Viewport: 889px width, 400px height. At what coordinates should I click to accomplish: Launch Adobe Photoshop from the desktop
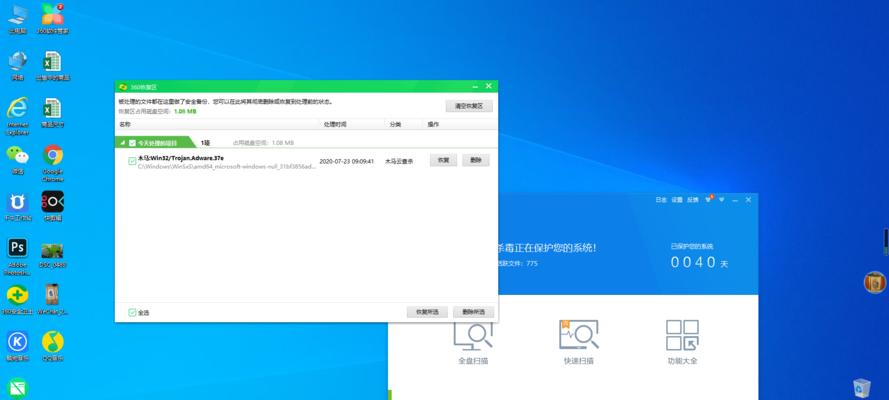pos(18,257)
